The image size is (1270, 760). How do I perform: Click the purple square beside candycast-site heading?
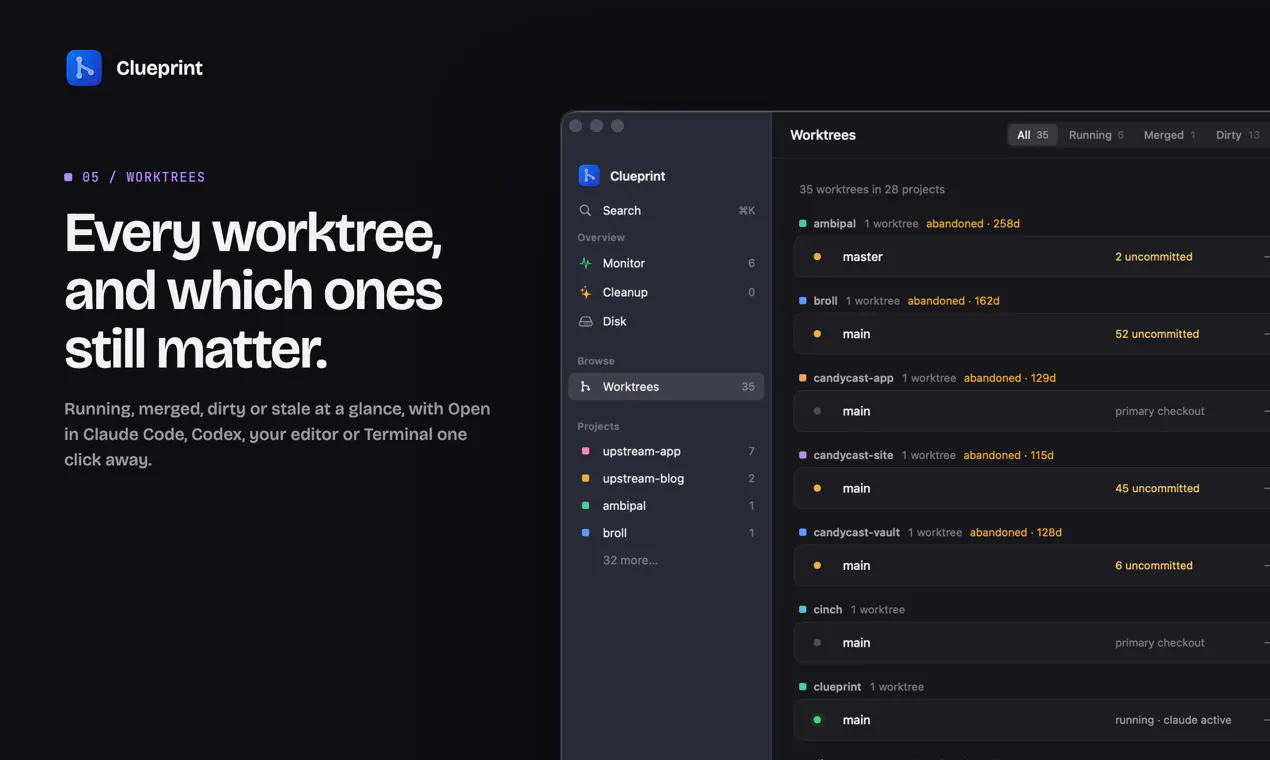pyautogui.click(x=803, y=455)
